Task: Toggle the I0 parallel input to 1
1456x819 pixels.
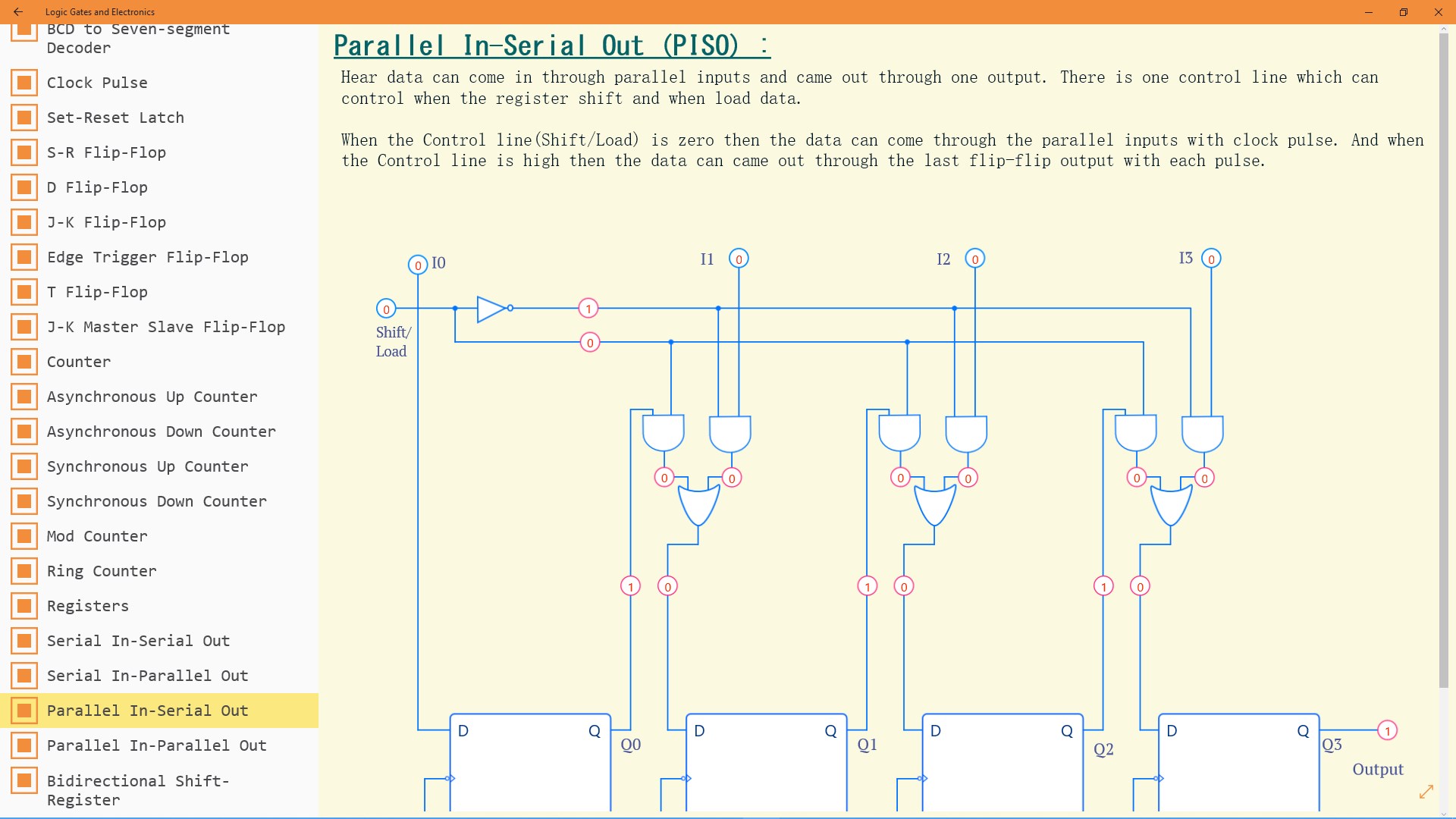Action: pos(416,265)
